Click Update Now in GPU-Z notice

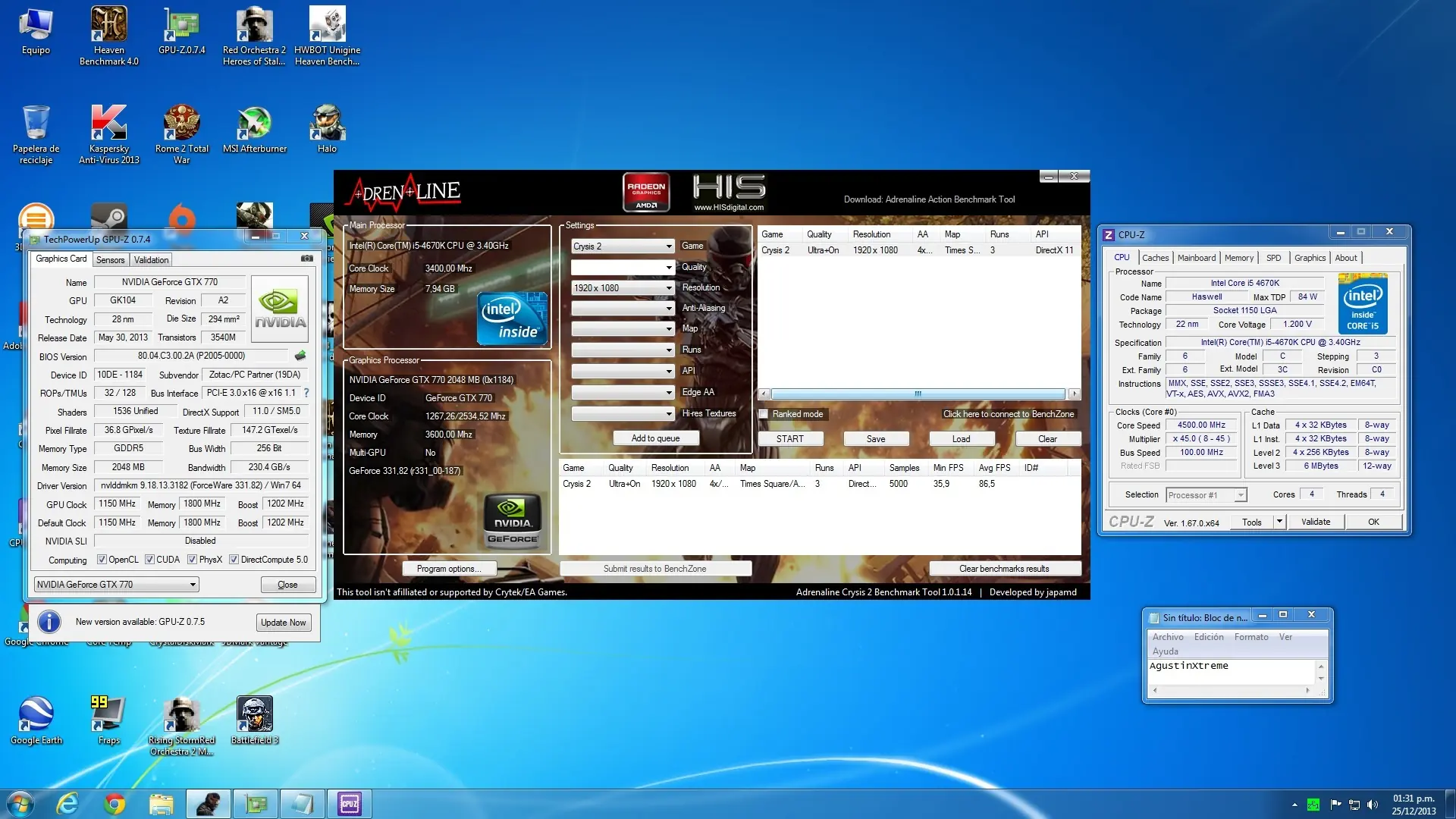[283, 623]
